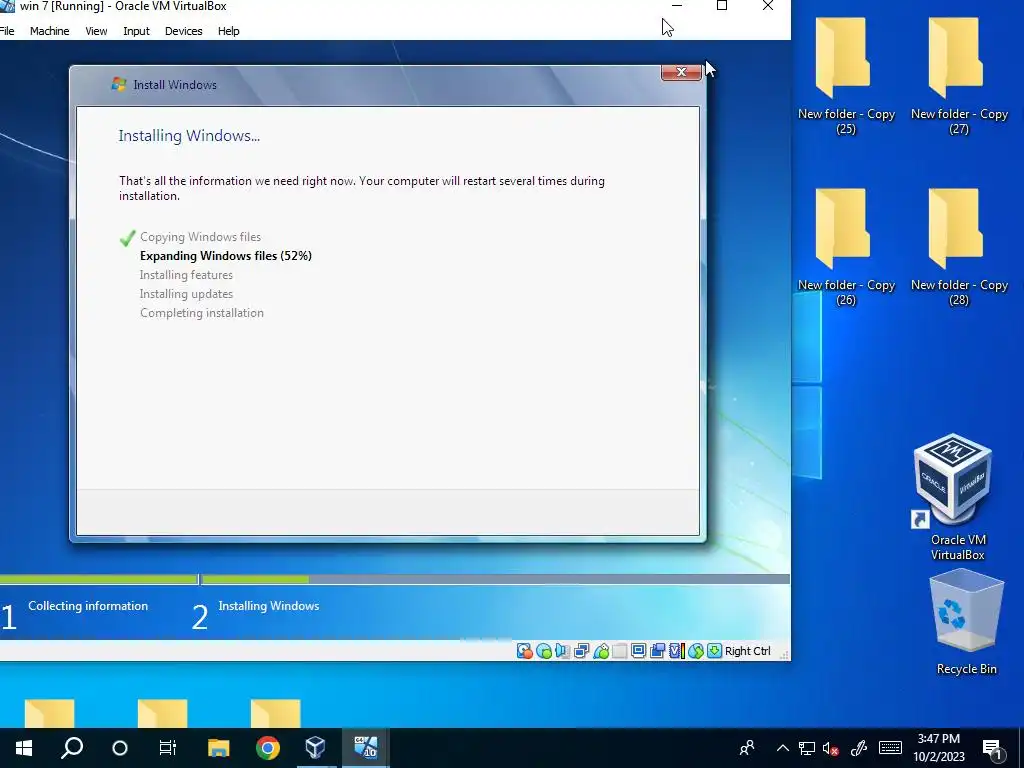Click the audio indicator in VirtualBox status bar
1024x768 pixels.
tap(562, 651)
